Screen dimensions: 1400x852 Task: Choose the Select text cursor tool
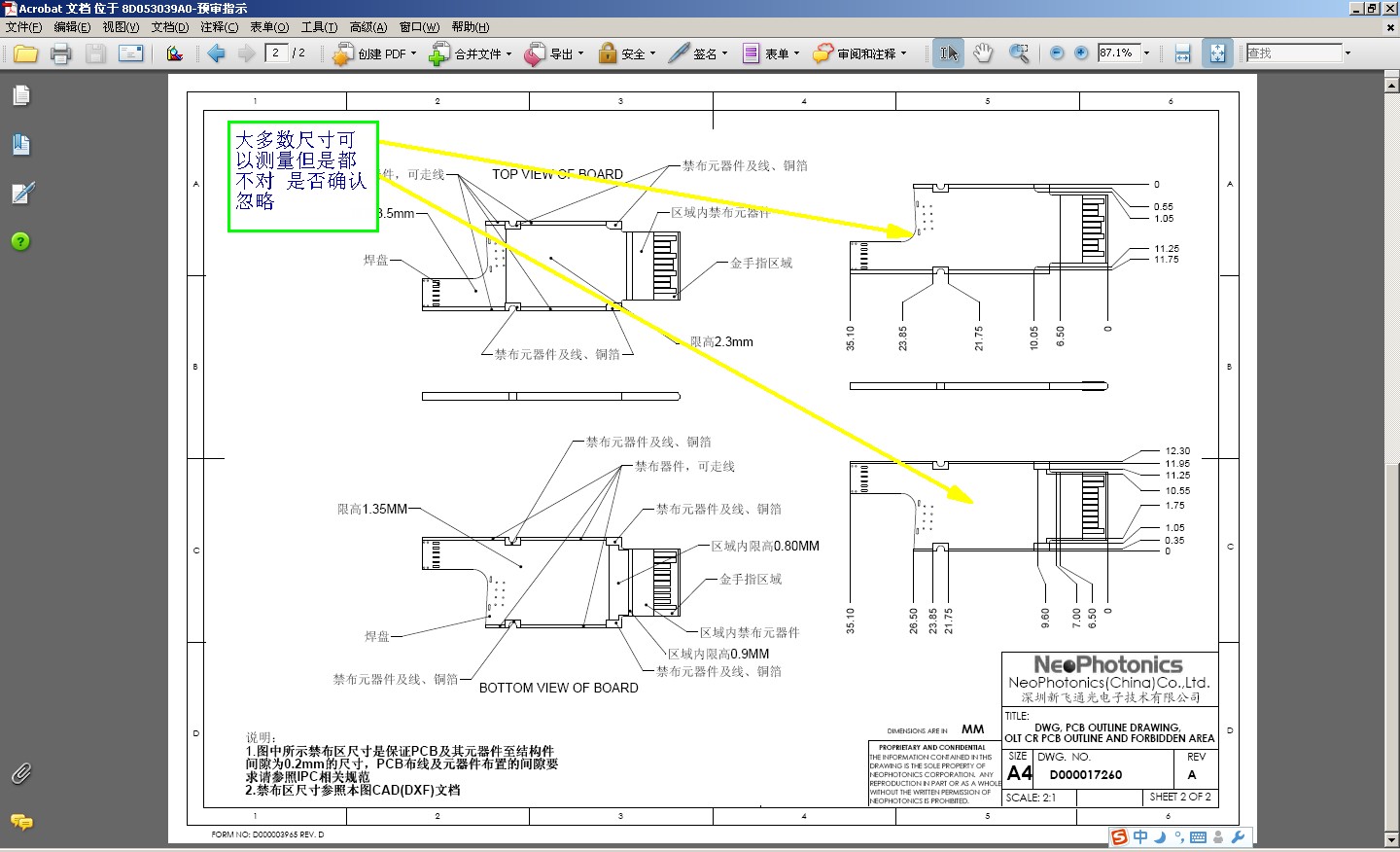(x=948, y=53)
